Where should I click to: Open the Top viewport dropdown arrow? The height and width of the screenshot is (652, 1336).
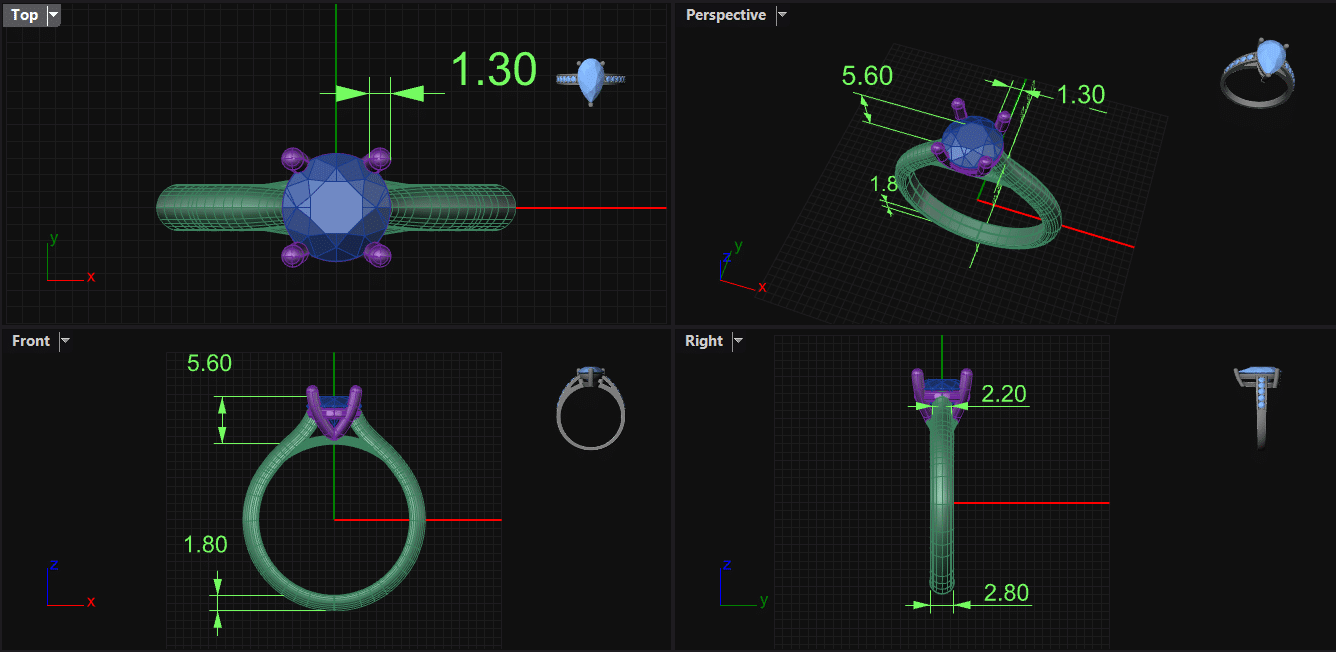coord(53,15)
